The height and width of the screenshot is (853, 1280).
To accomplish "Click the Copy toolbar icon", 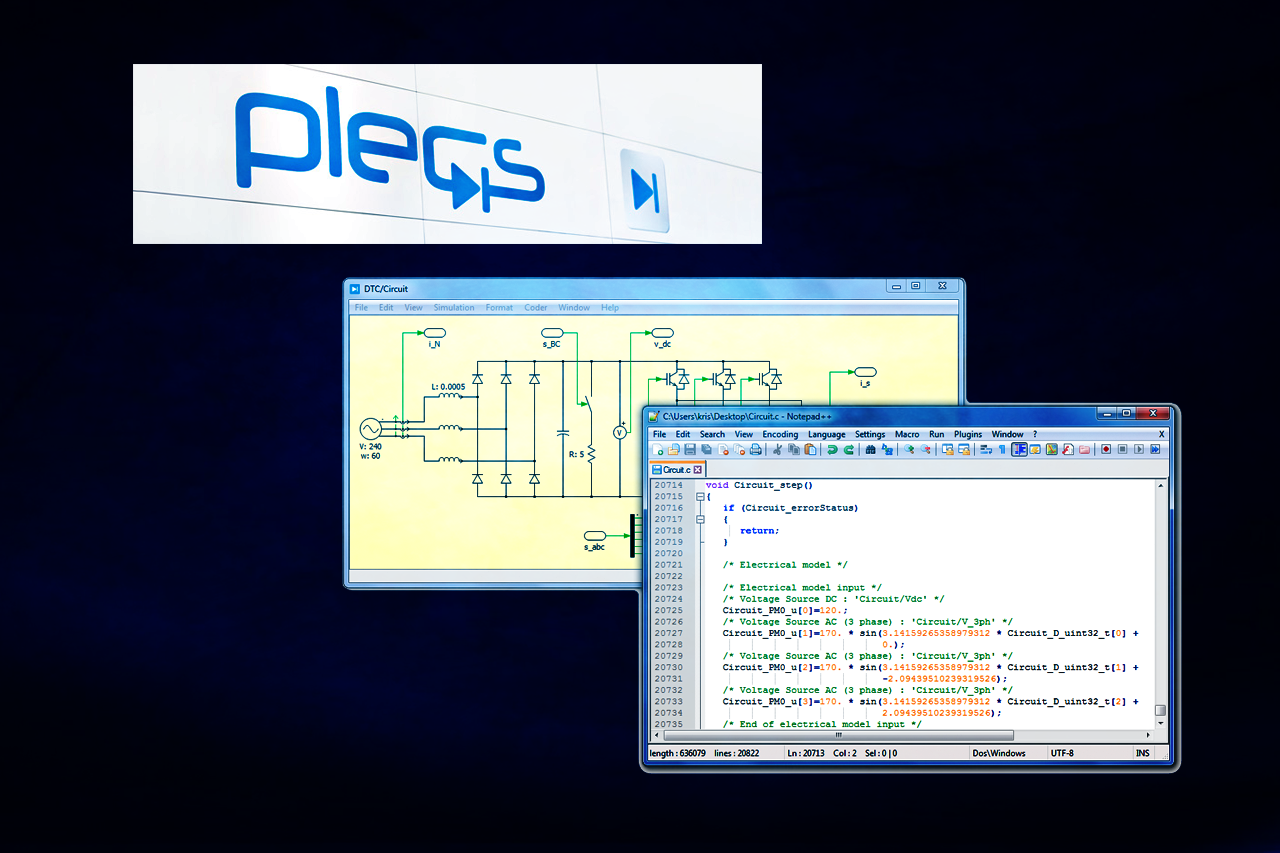I will point(793,450).
